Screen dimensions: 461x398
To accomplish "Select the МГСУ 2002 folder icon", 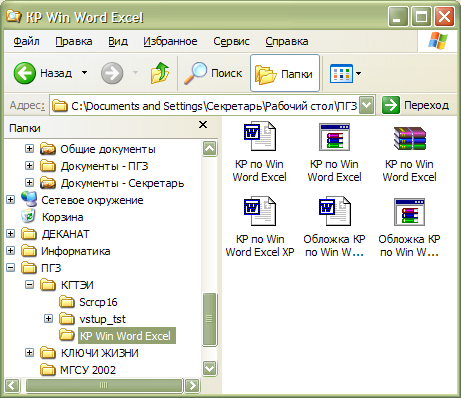I will [x=48, y=370].
